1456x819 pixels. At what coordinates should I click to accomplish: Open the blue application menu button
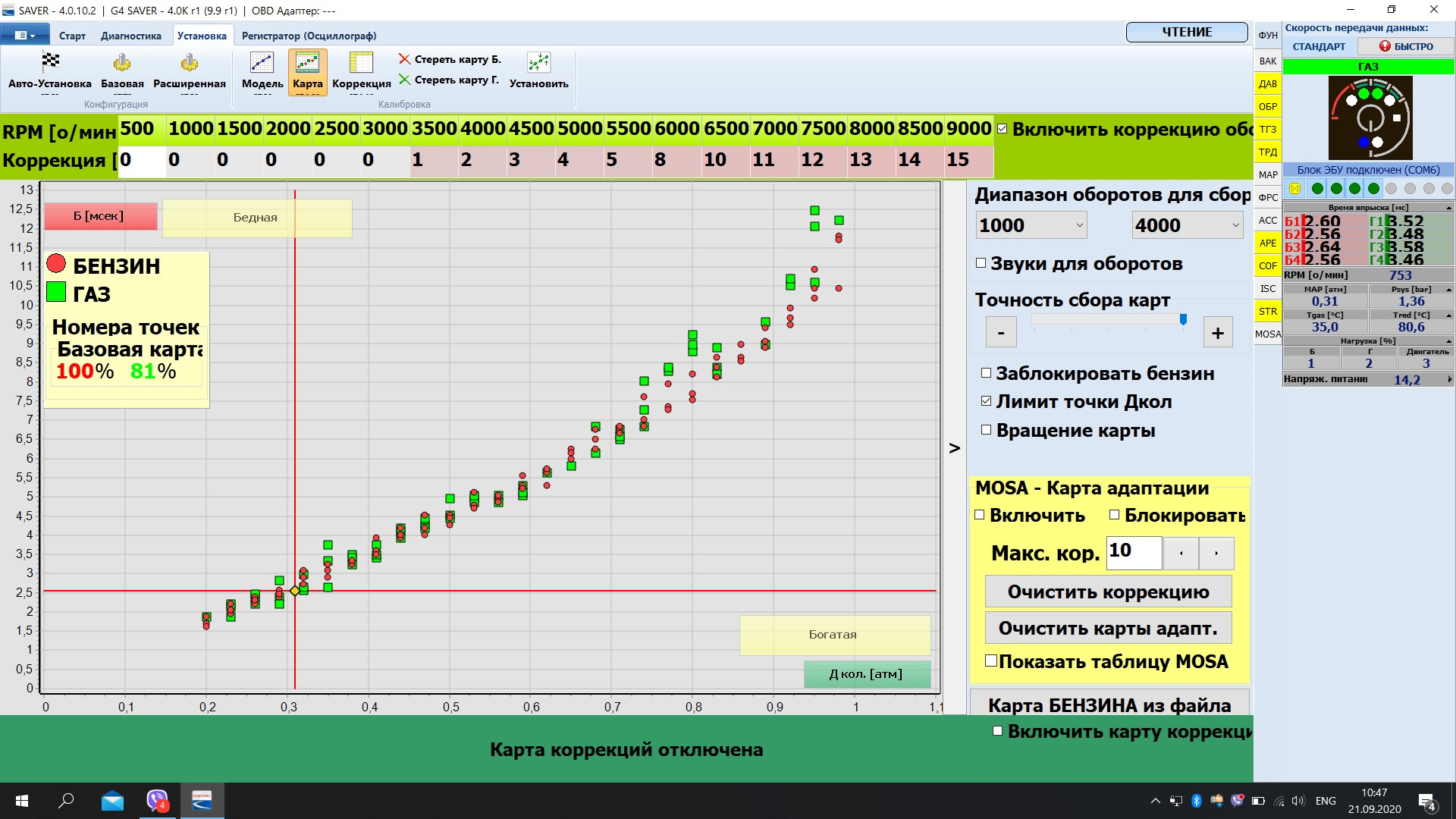(x=25, y=35)
